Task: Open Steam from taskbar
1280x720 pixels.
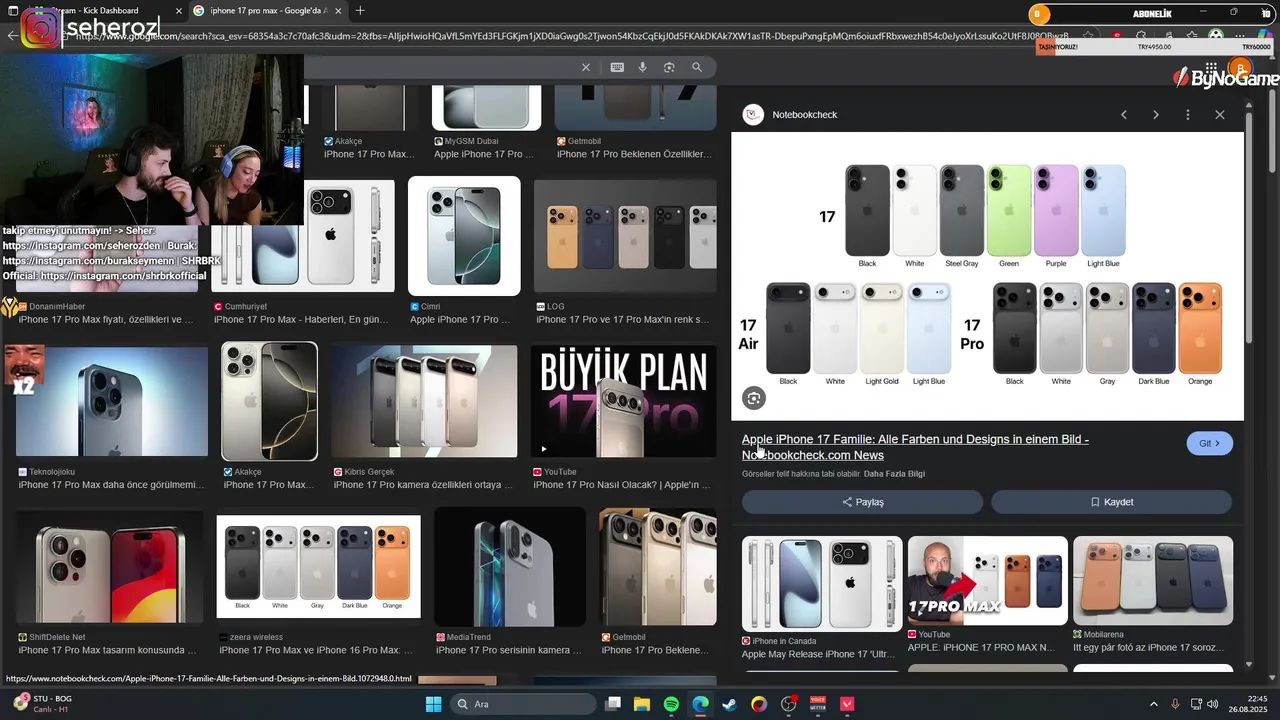Action: [730, 704]
